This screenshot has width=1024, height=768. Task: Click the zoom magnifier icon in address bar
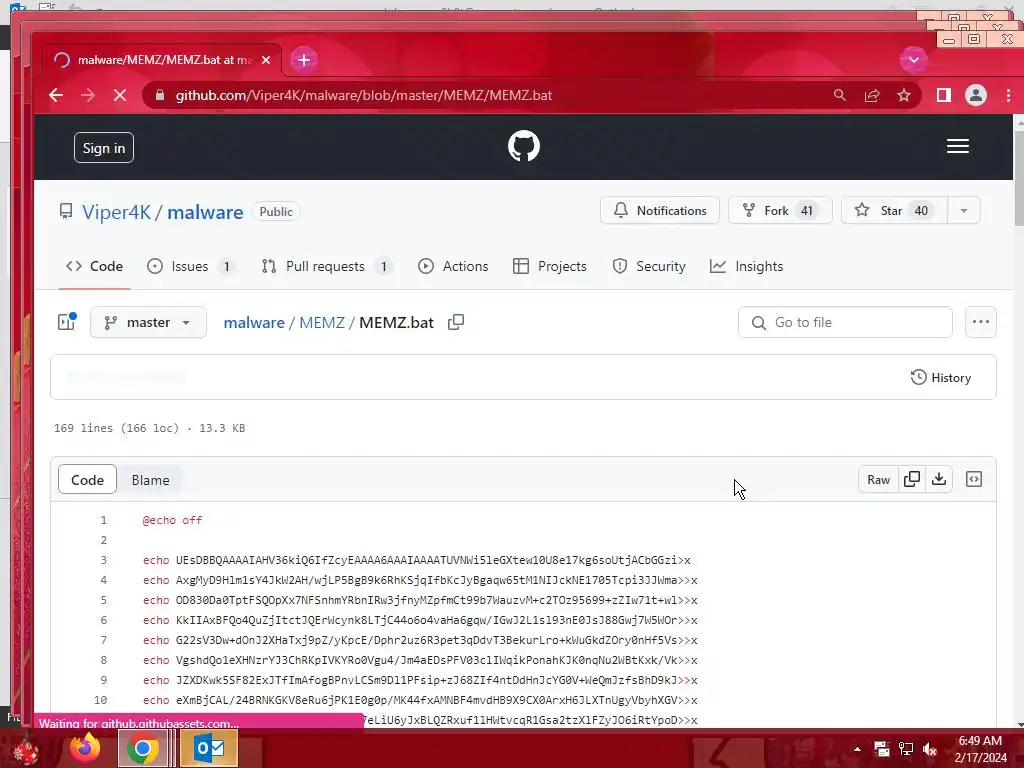pyautogui.click(x=840, y=95)
